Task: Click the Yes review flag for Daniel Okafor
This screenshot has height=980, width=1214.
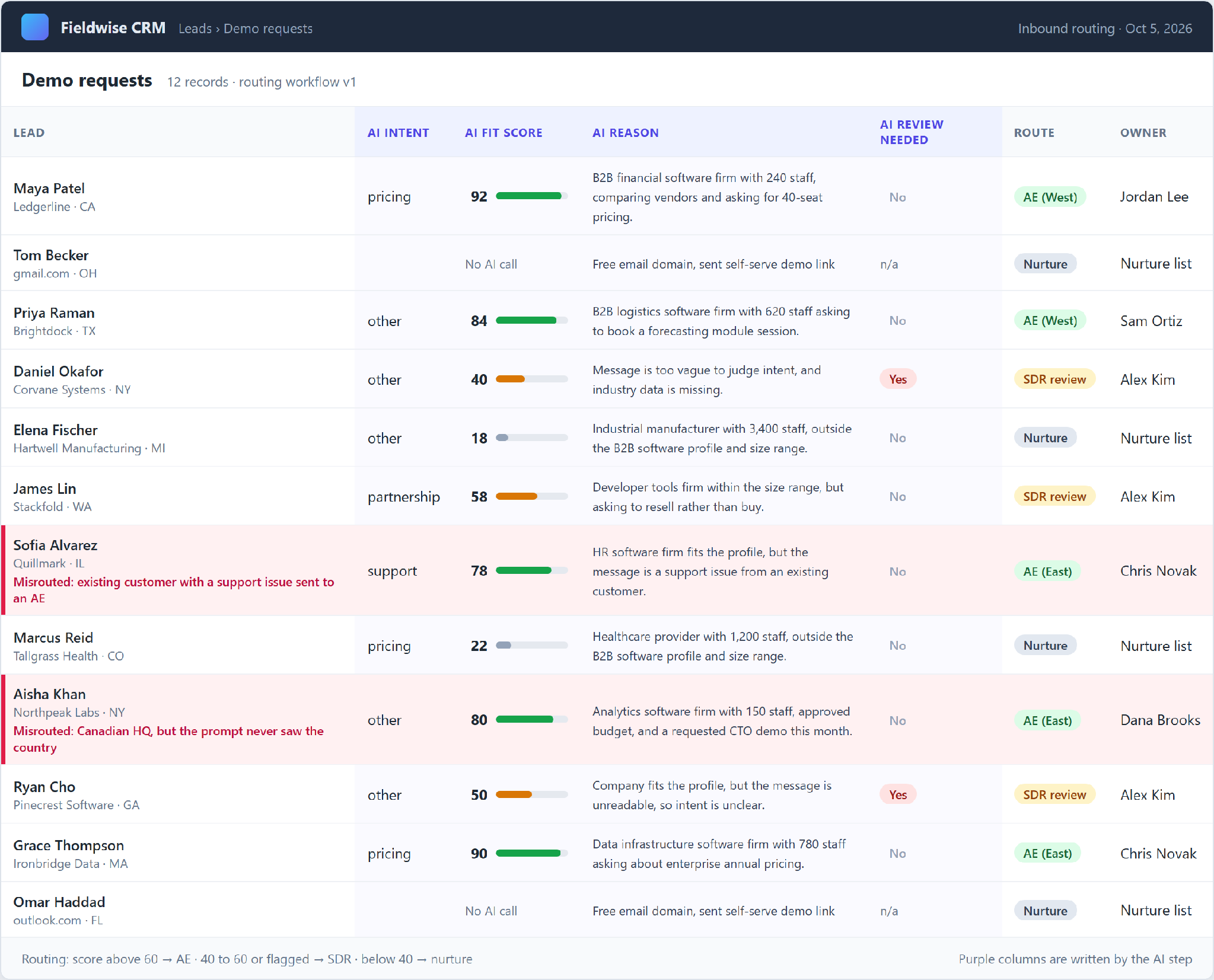Action: [x=898, y=379]
